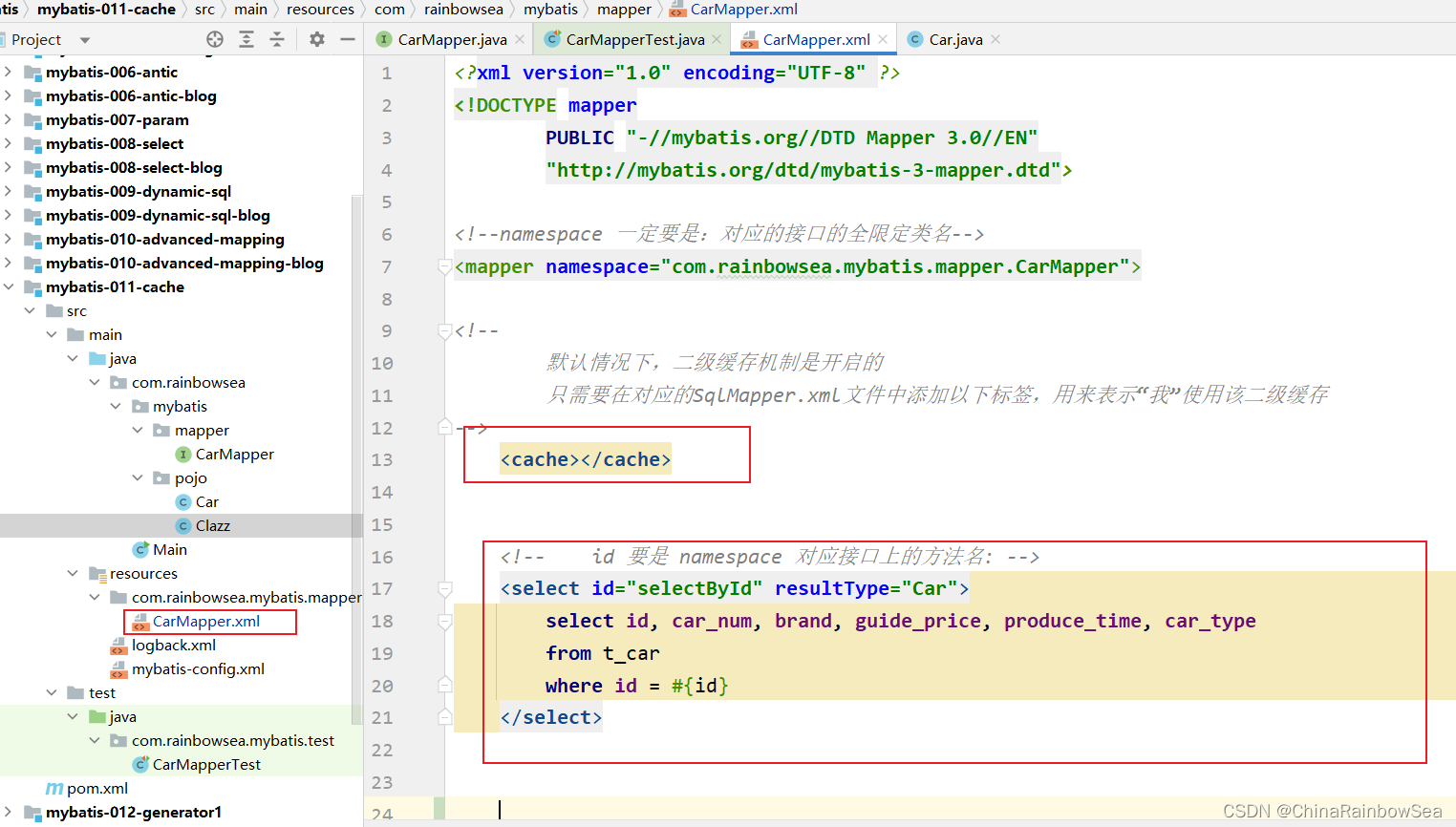Close the CarMapperTest.java tab
Image resolution: width=1456 pixels, height=827 pixels.
[x=717, y=39]
